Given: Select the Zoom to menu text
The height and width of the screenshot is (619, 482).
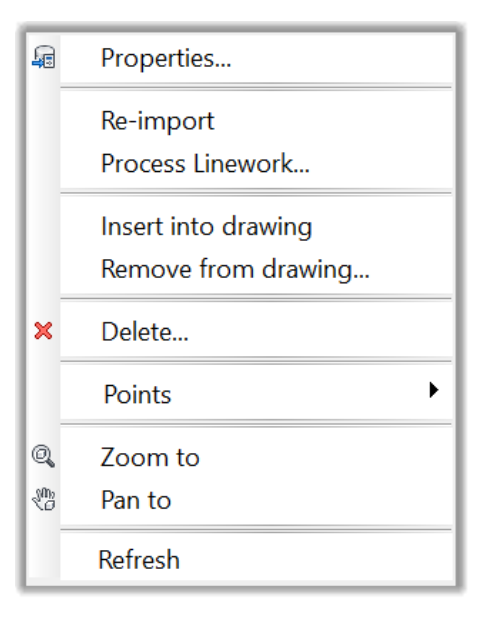Looking at the screenshot, I should (150, 457).
